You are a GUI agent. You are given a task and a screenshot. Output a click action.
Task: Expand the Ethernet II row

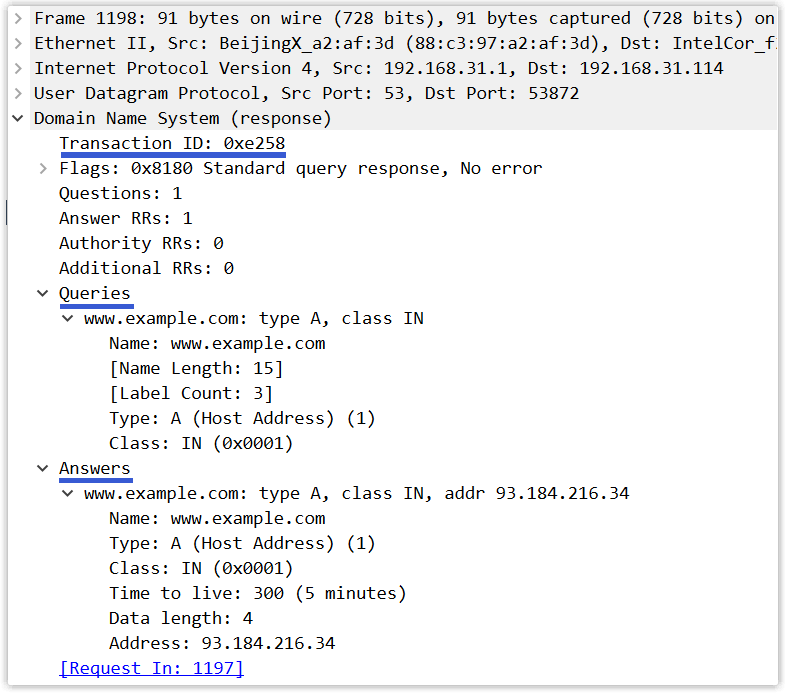coord(19,44)
